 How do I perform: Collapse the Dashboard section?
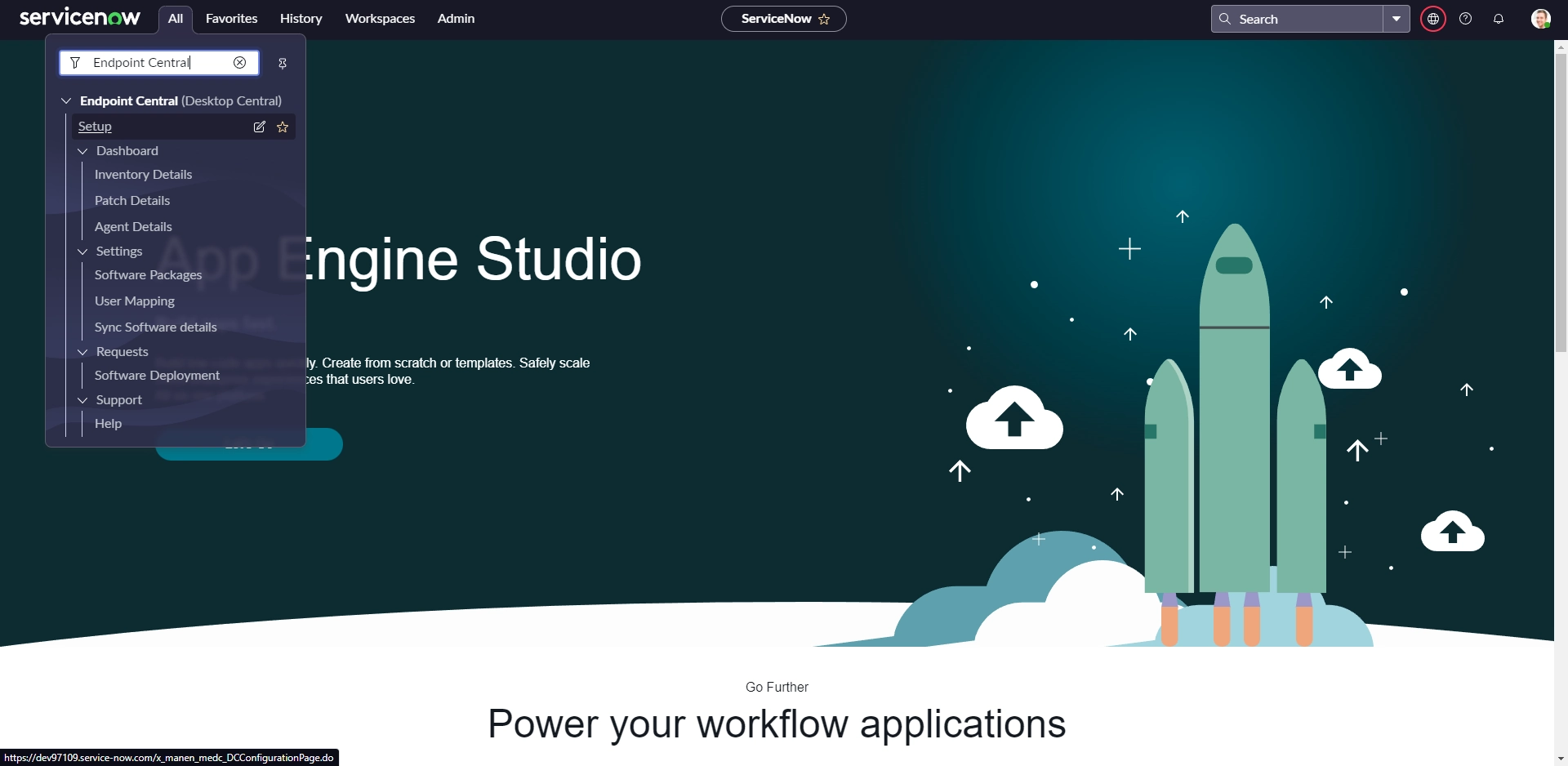pos(82,151)
